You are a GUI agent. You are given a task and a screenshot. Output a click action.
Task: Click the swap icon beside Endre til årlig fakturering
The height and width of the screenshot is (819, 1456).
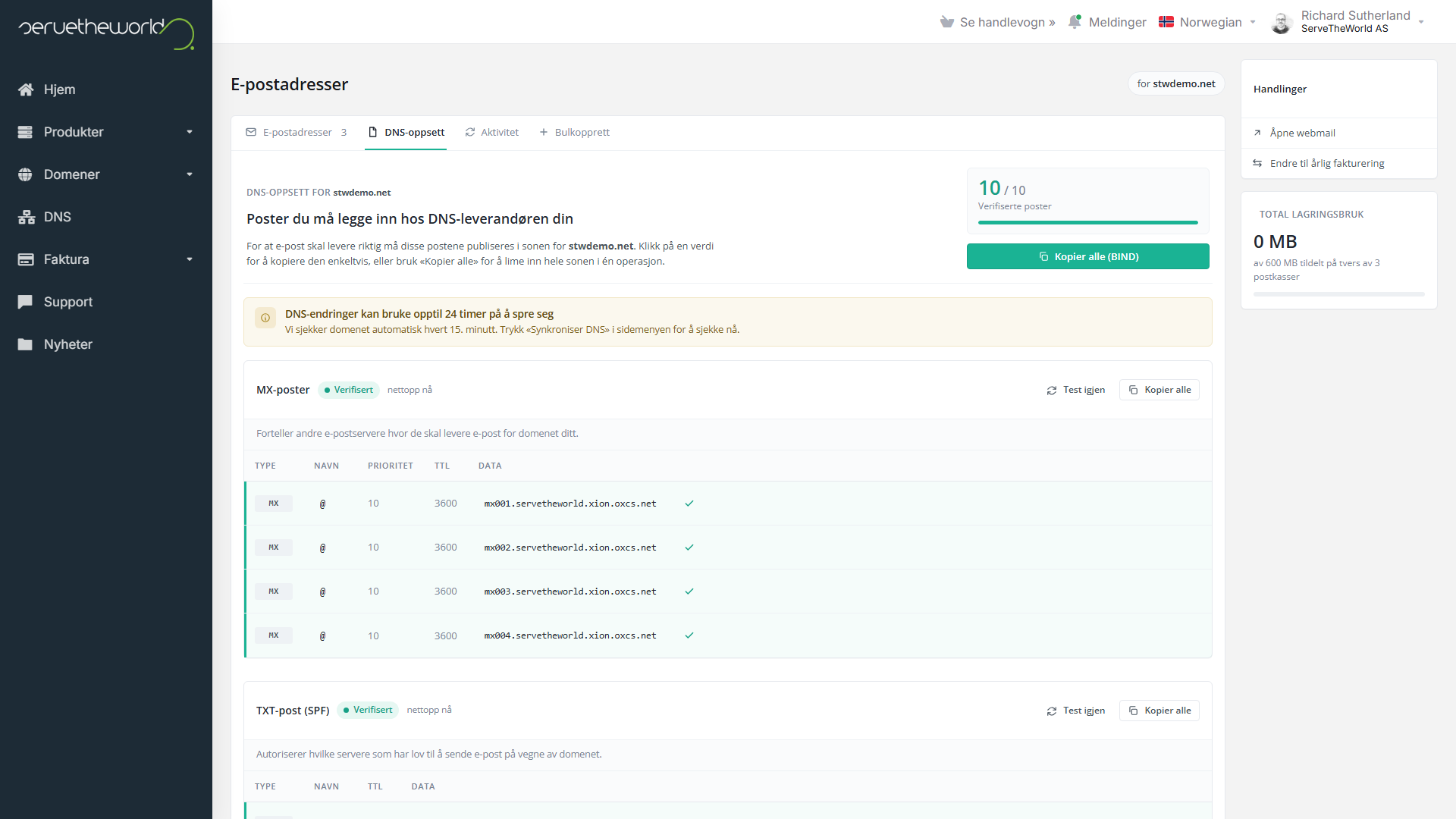tap(1257, 163)
